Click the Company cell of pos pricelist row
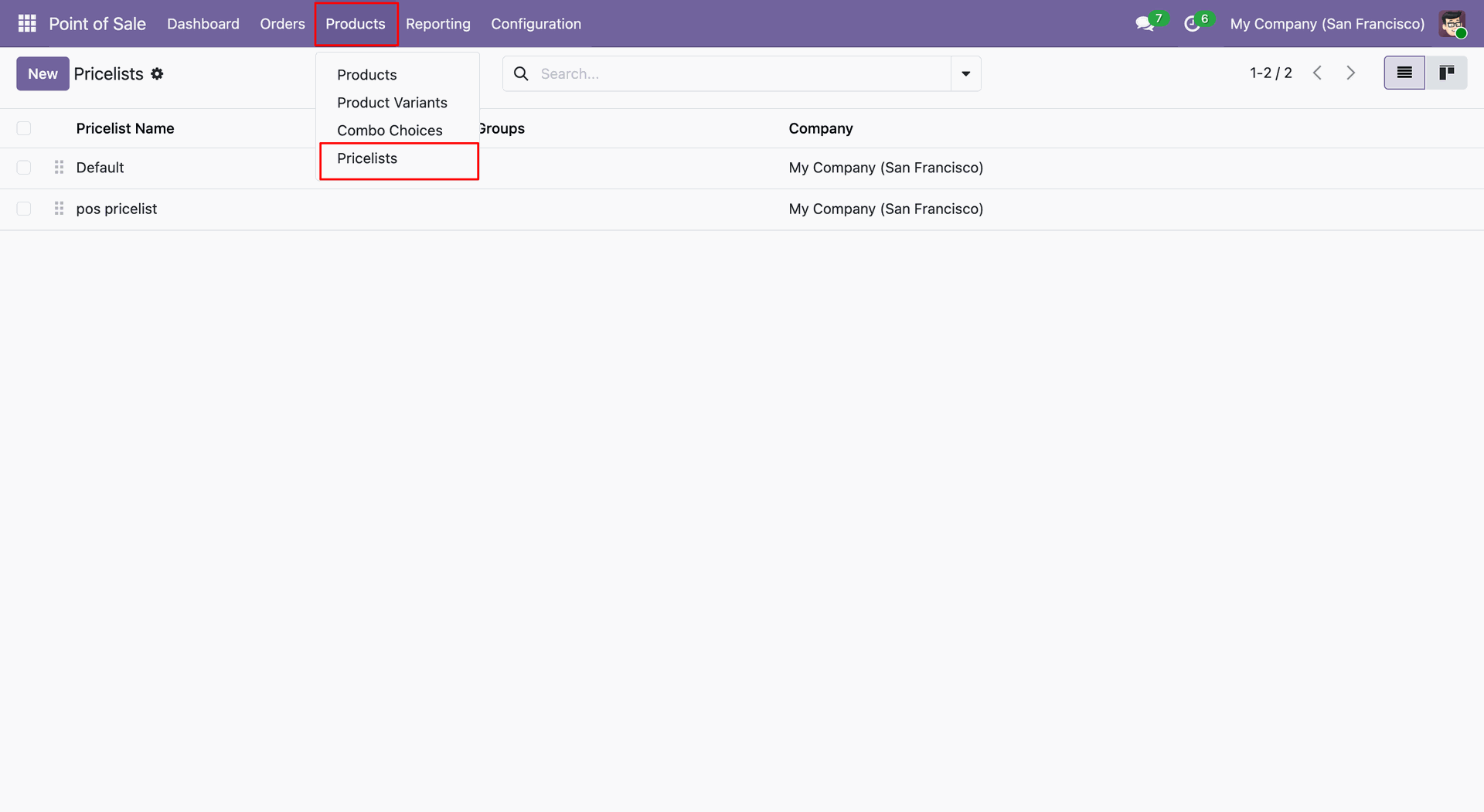Image resolution: width=1484 pixels, height=812 pixels. pyautogui.click(x=886, y=209)
